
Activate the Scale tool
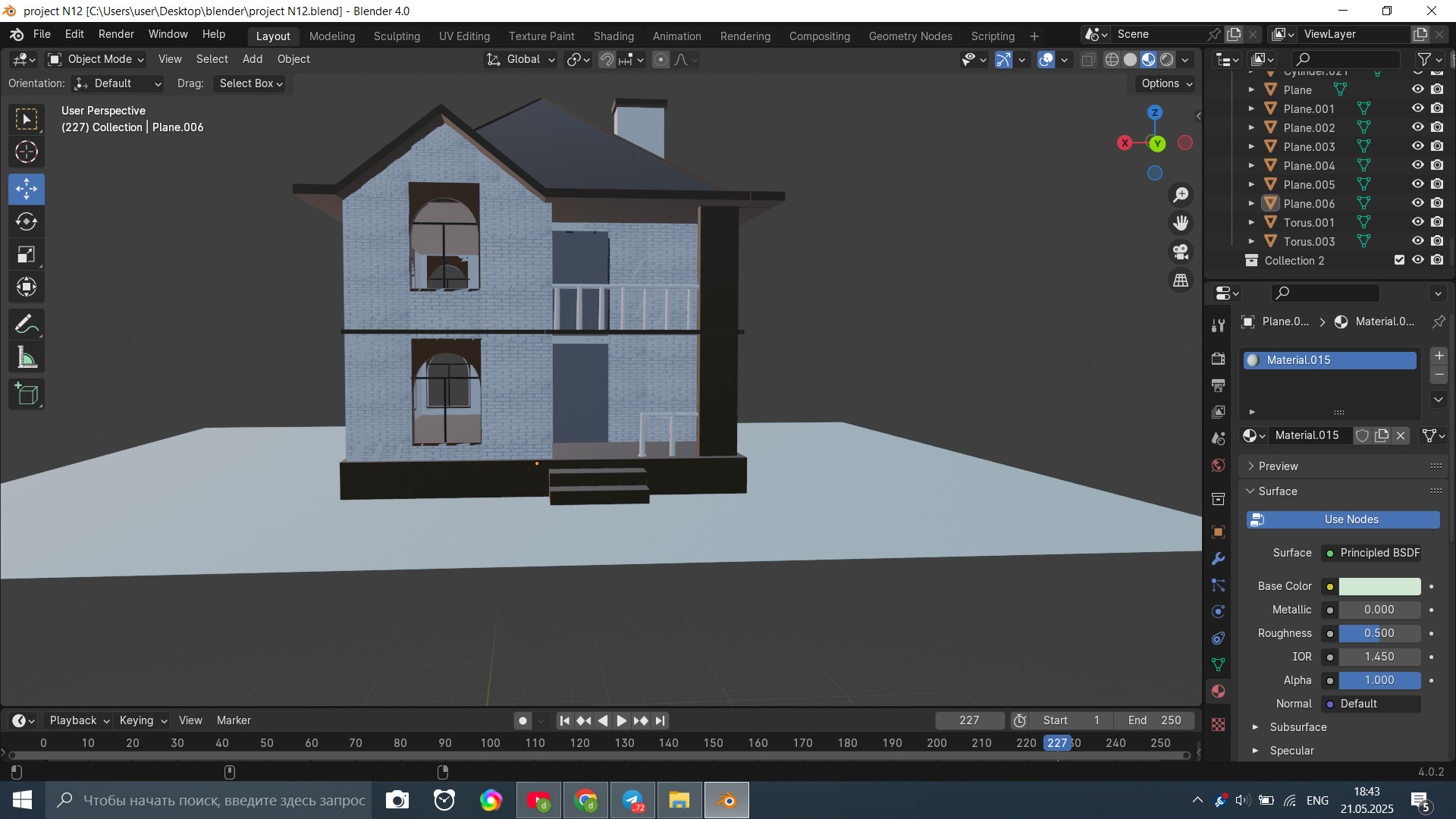(x=27, y=255)
